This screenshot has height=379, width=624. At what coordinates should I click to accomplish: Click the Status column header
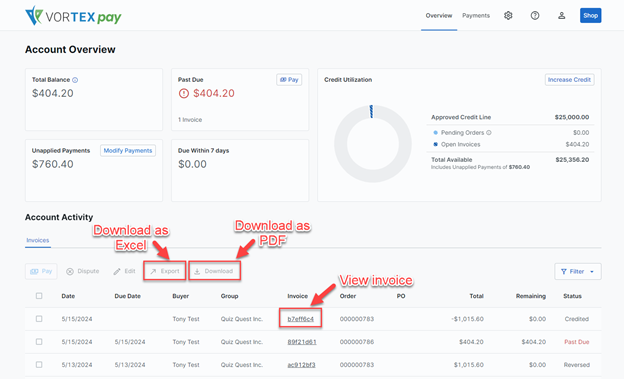click(x=572, y=296)
